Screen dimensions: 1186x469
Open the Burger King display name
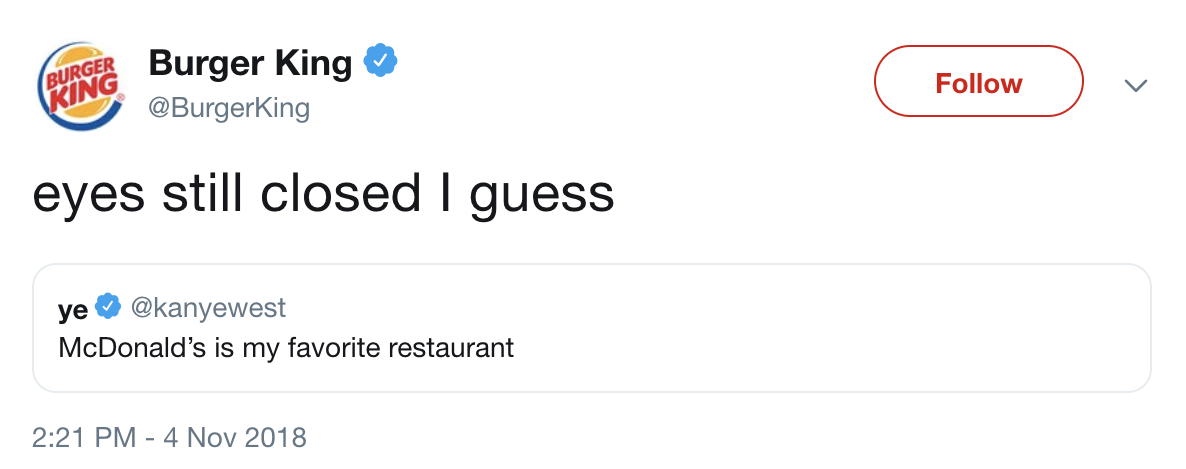tap(250, 64)
